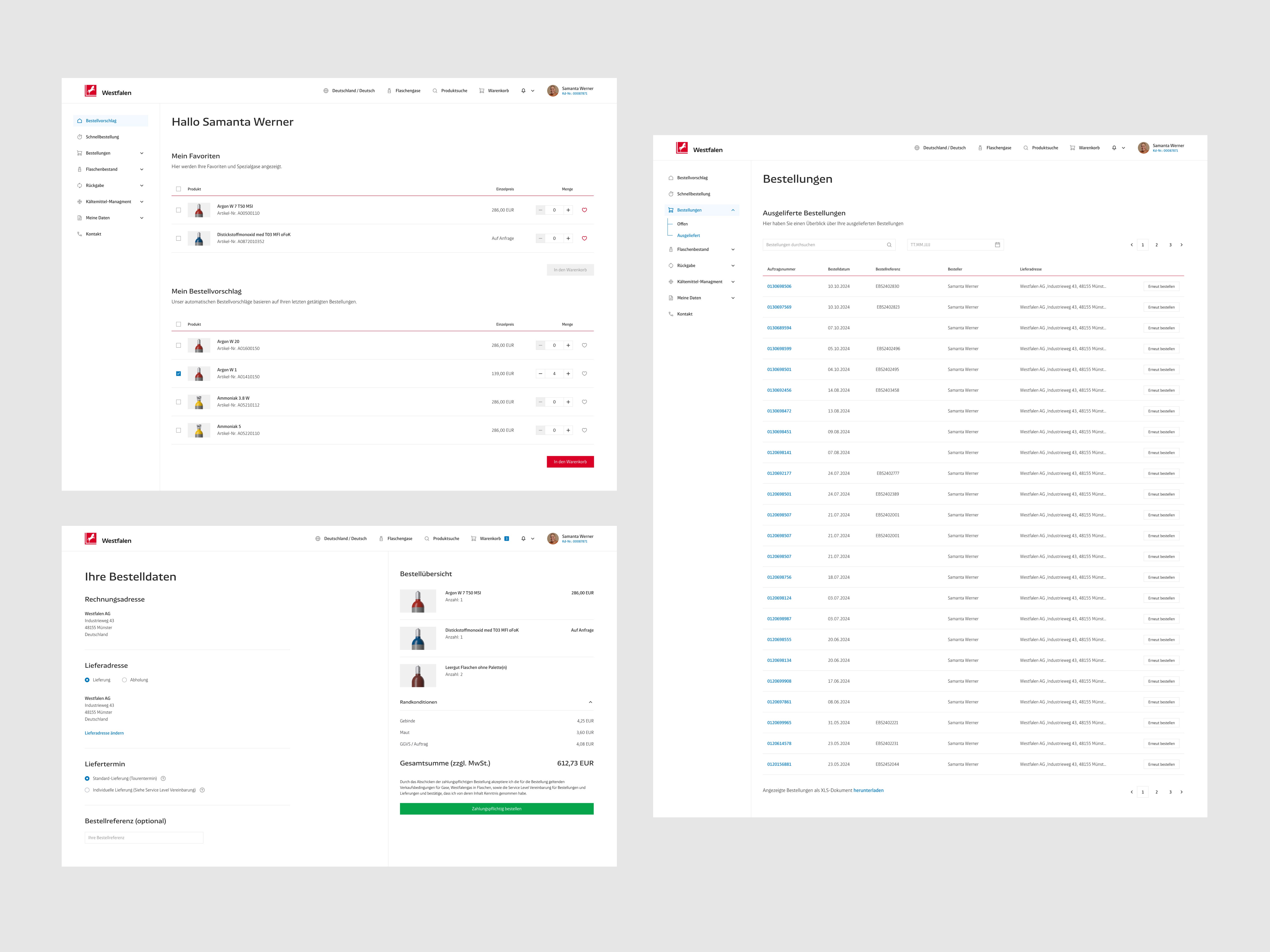Open Schnellbestellung in dashboard sidebar
Image resolution: width=1270 pixels, height=952 pixels.
102,137
